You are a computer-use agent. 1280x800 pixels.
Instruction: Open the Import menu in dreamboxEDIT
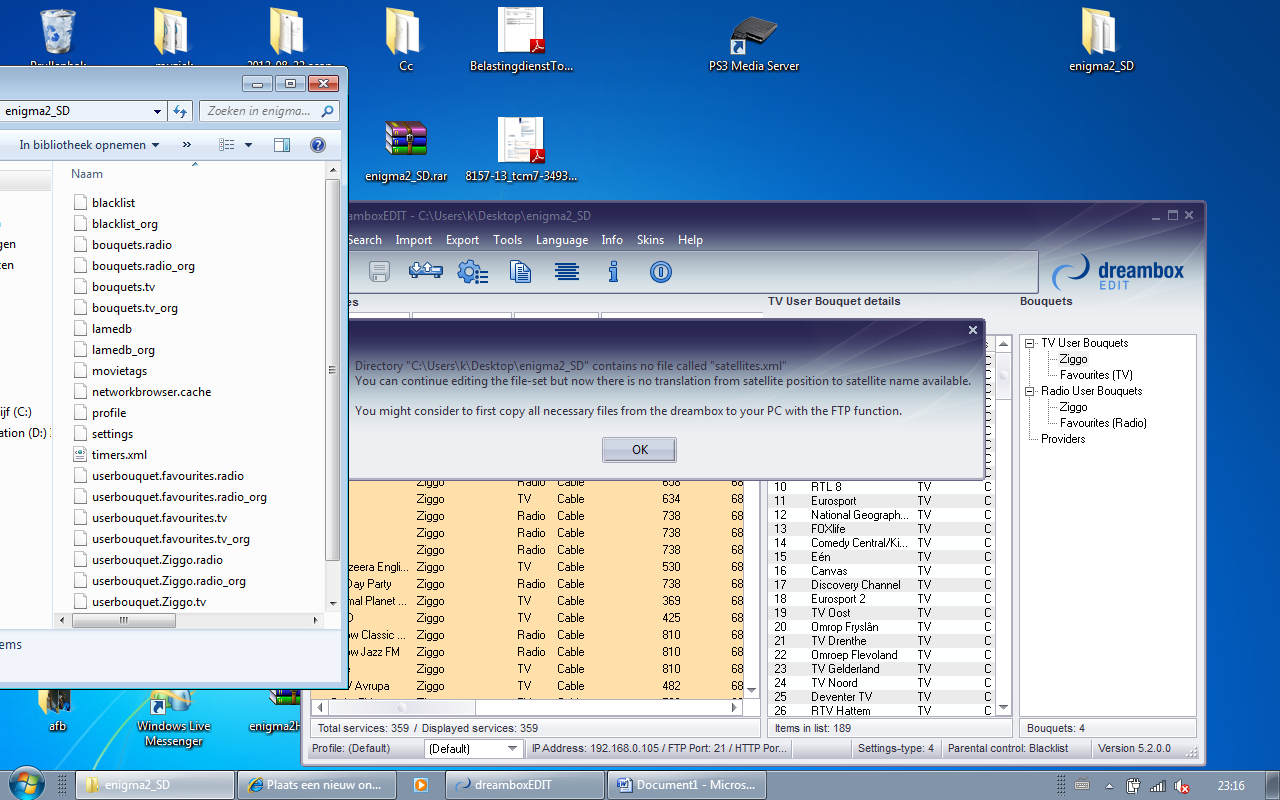[x=413, y=240]
